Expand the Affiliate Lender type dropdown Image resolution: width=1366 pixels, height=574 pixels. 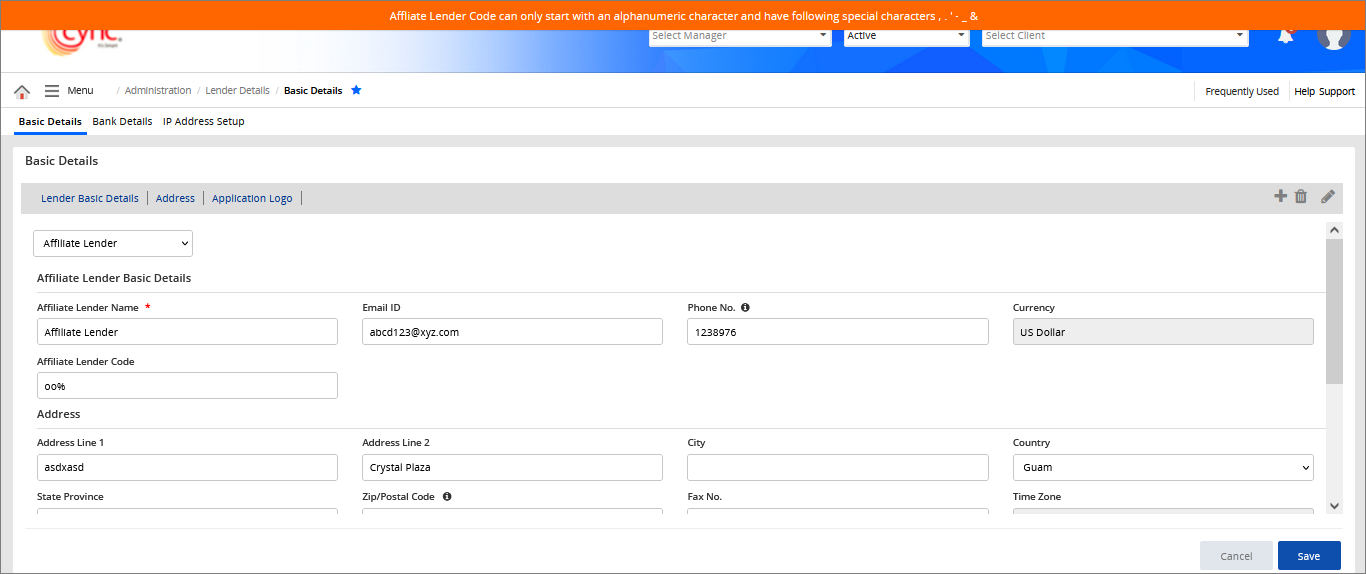pos(113,244)
